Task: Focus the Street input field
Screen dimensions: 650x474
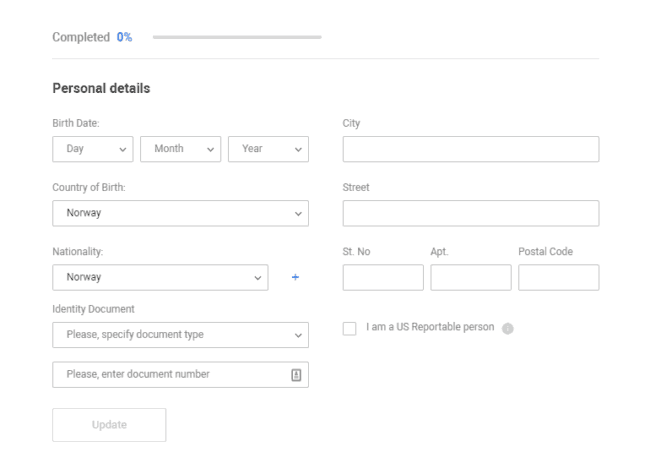Action: tap(471, 213)
